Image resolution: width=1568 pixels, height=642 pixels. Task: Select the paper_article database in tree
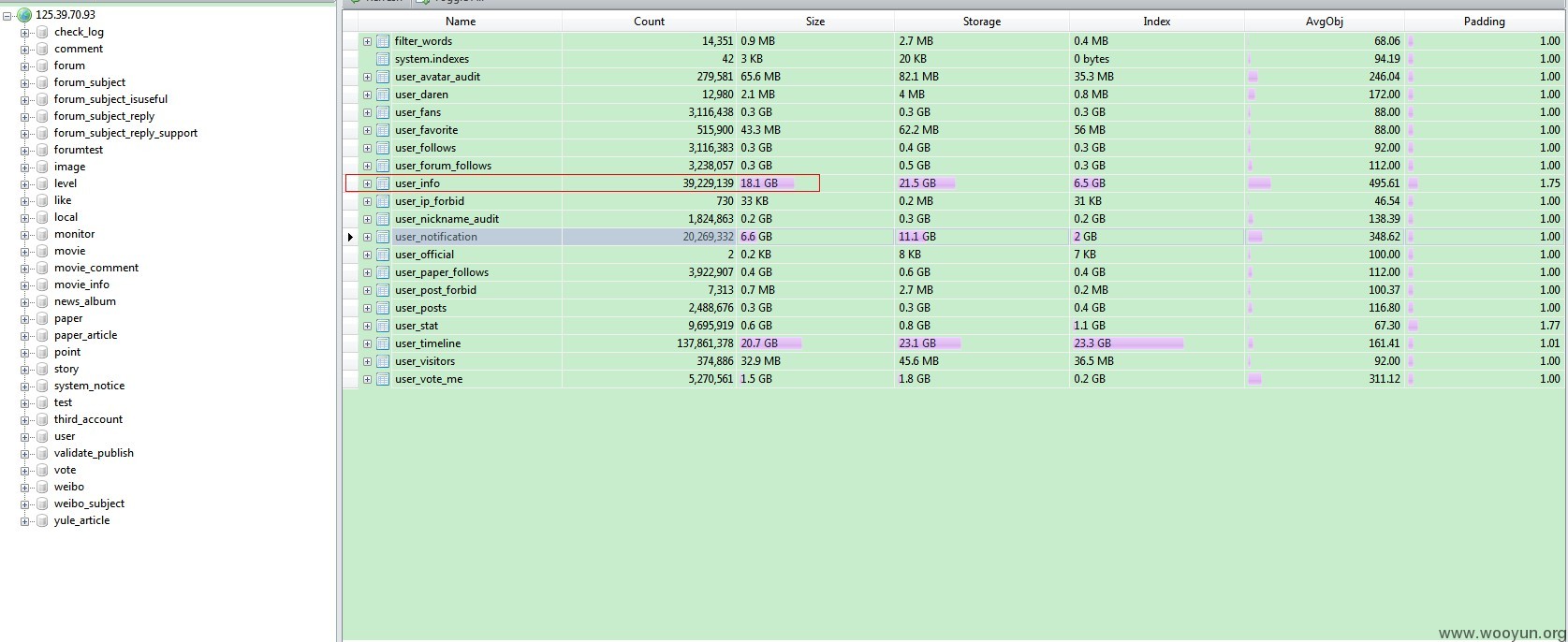(85, 335)
